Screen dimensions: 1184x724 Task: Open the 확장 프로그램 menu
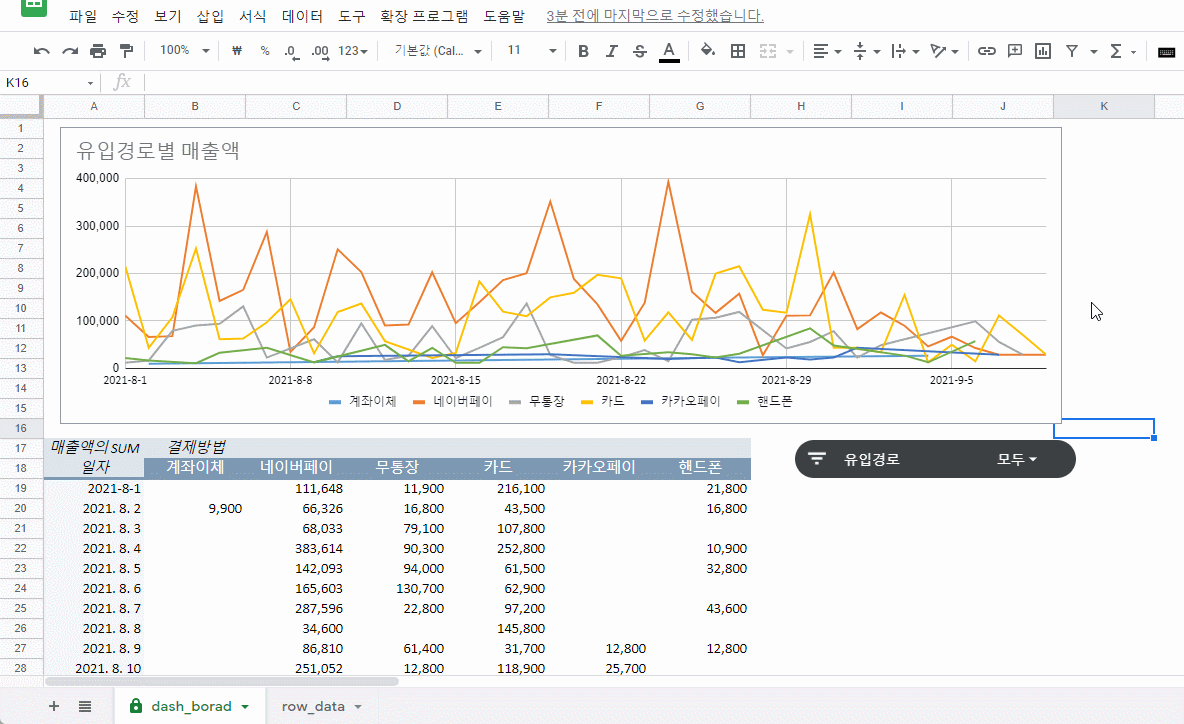[424, 16]
